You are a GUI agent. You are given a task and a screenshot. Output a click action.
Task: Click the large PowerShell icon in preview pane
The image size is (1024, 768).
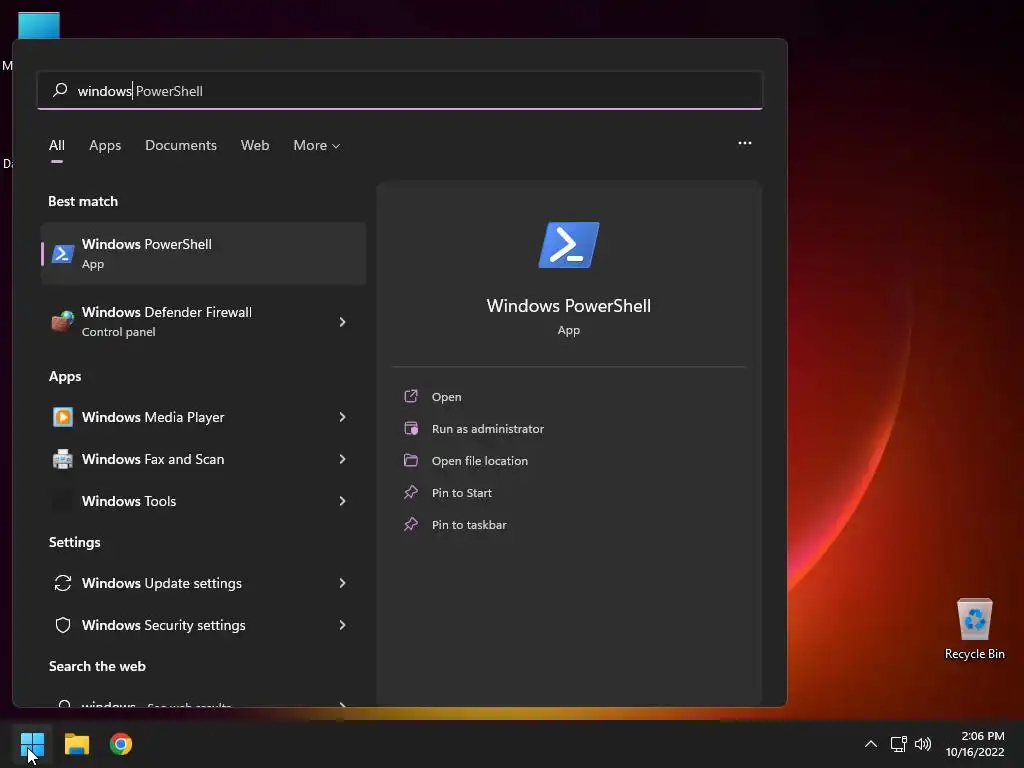pyautogui.click(x=569, y=245)
